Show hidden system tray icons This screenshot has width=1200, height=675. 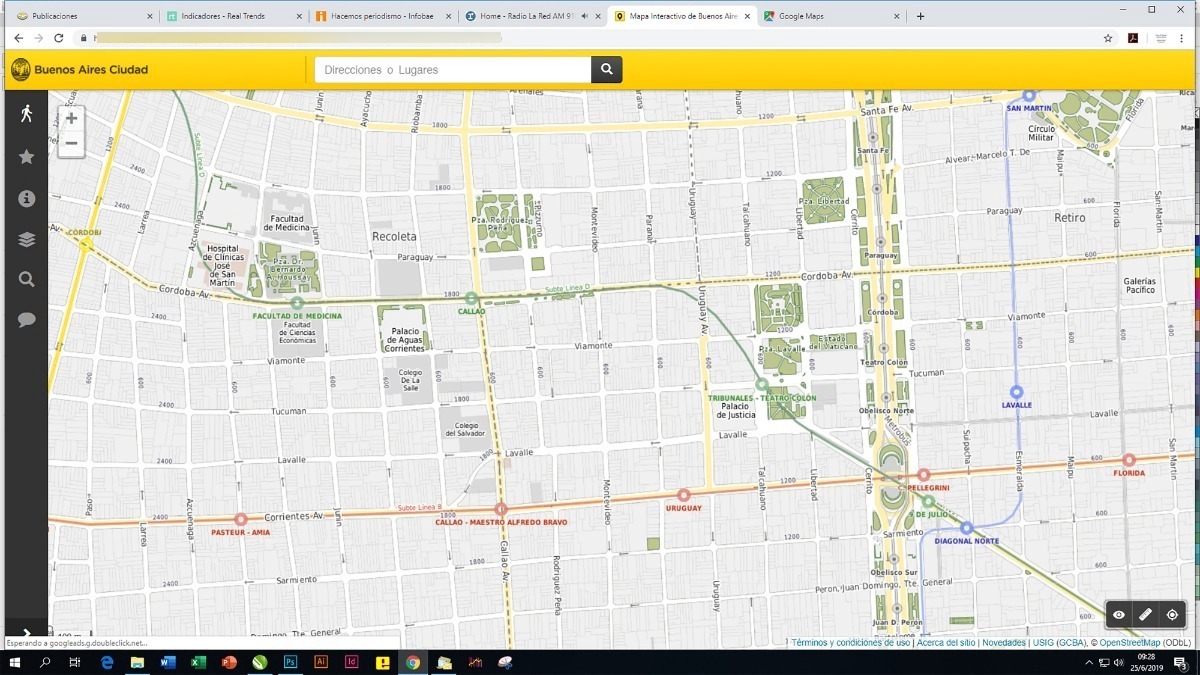click(x=1088, y=663)
